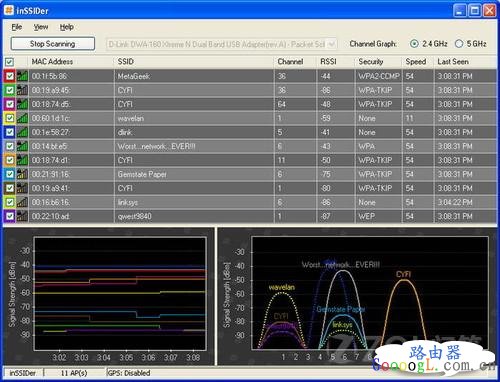
Task: Uncheck the MetaGeek network checkbox
Action: pyautogui.click(x=10, y=76)
